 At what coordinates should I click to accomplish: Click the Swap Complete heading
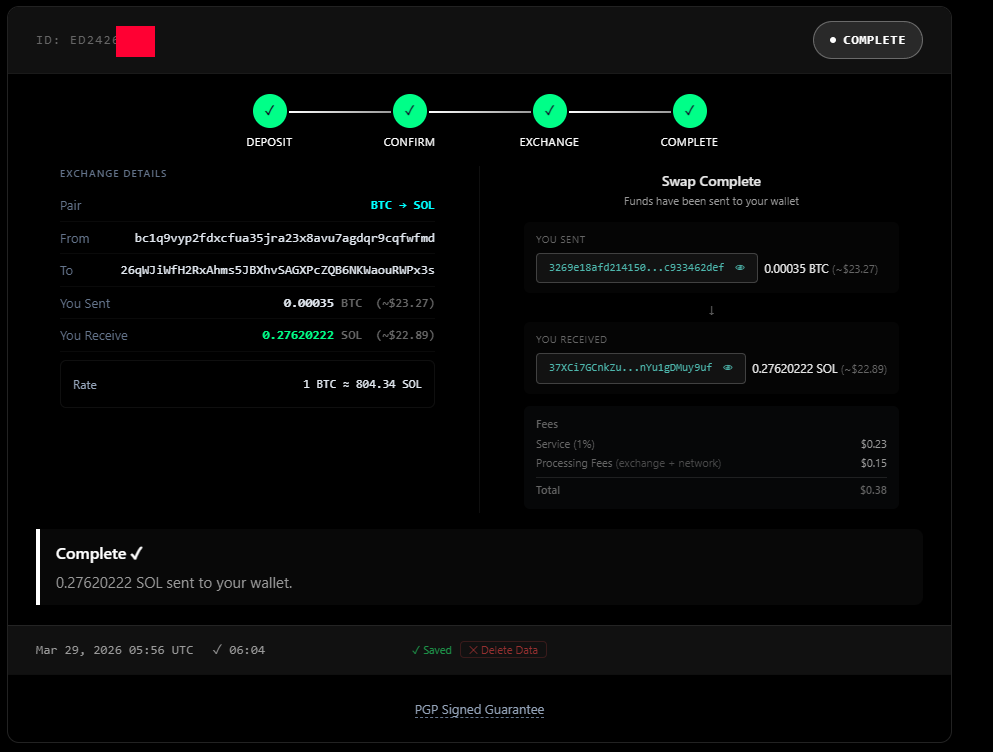tap(711, 181)
